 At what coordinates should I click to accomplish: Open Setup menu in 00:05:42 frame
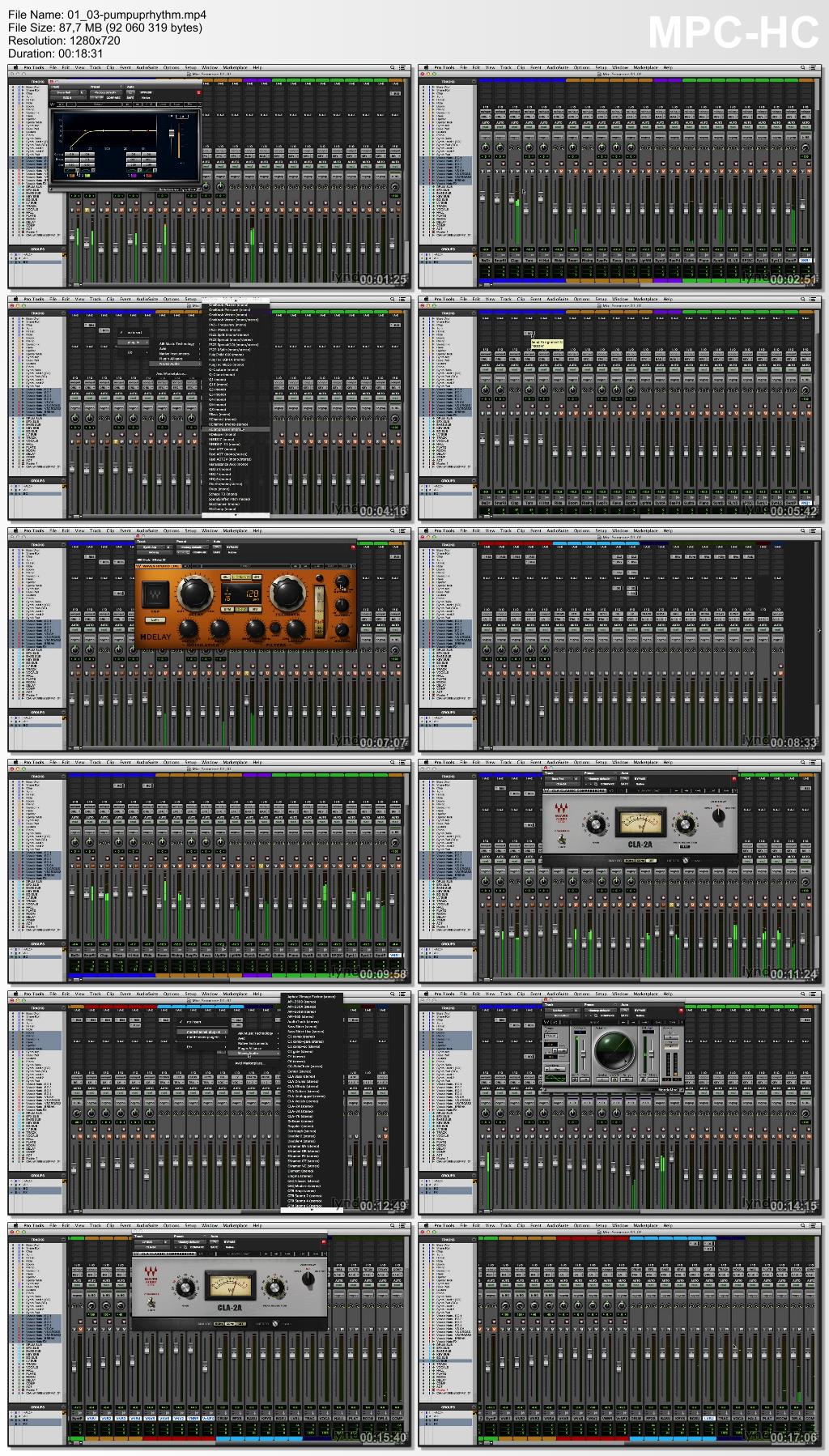(601, 299)
